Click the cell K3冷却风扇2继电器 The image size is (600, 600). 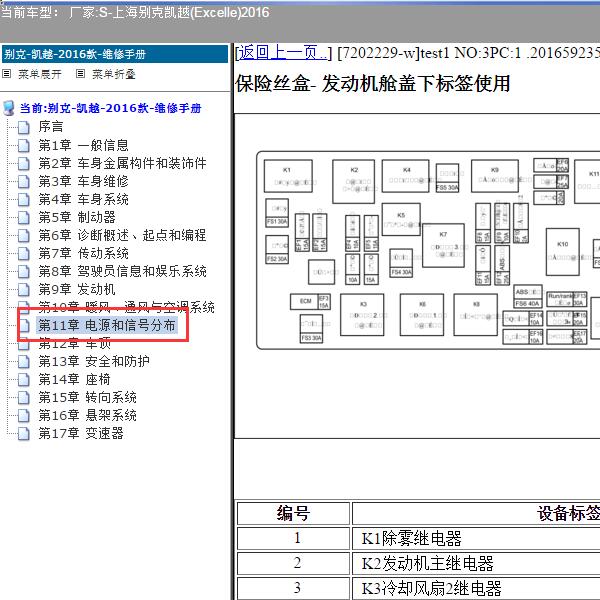tap(476, 588)
